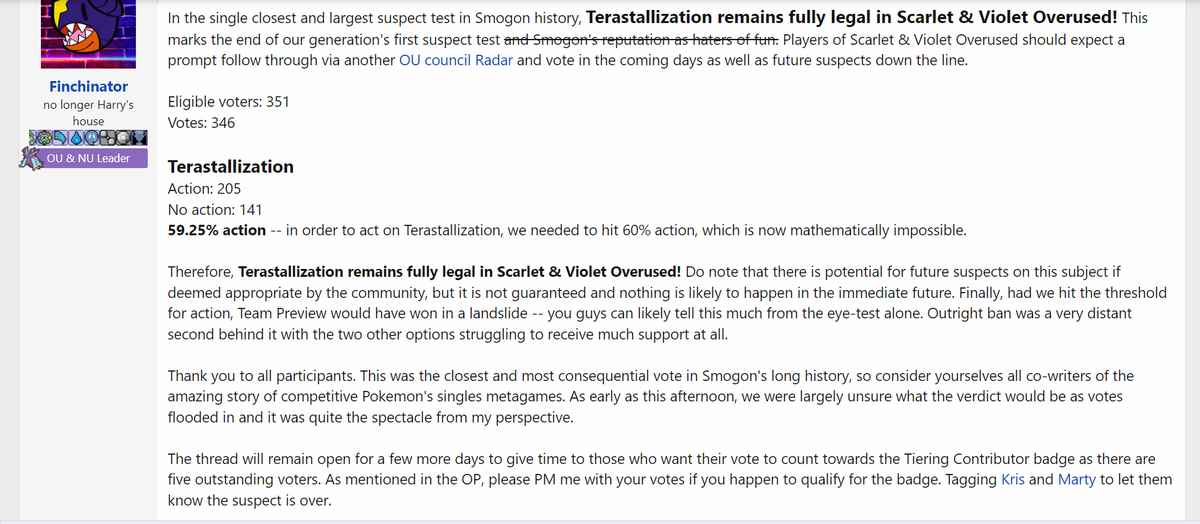1200x524 pixels.
Task: Click the 'no longer Harry's house' user title
Action: pyautogui.click(x=88, y=112)
